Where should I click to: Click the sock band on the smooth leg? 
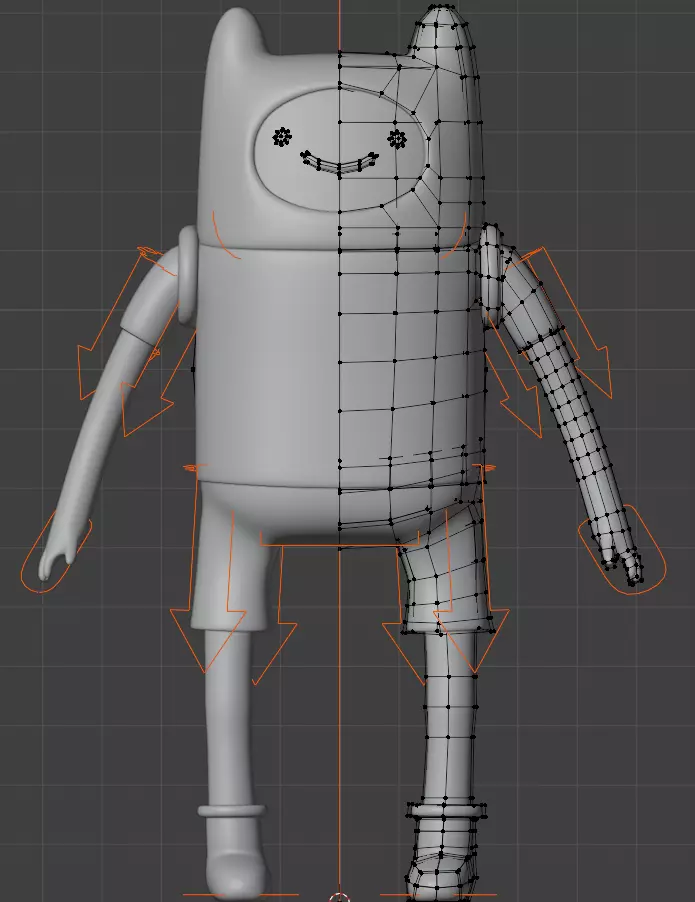coord(231,811)
